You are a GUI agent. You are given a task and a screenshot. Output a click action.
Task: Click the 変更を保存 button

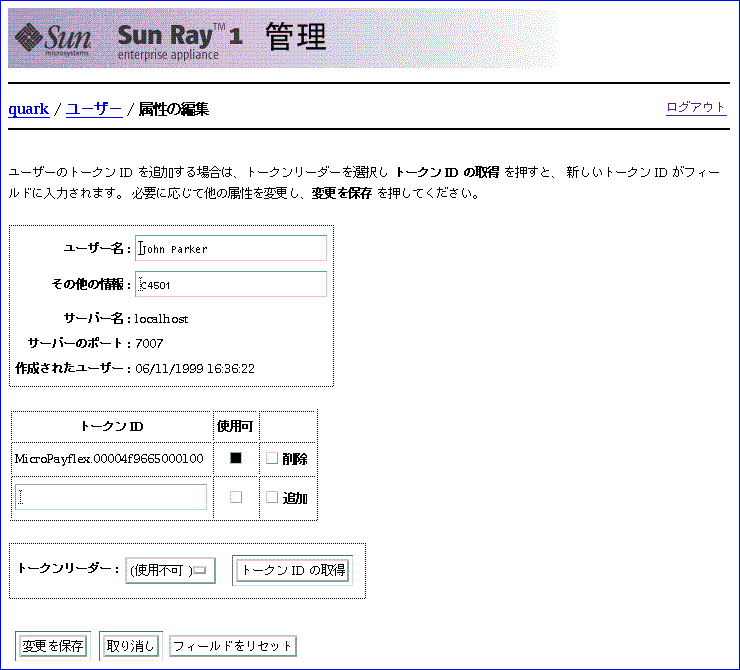(53, 646)
